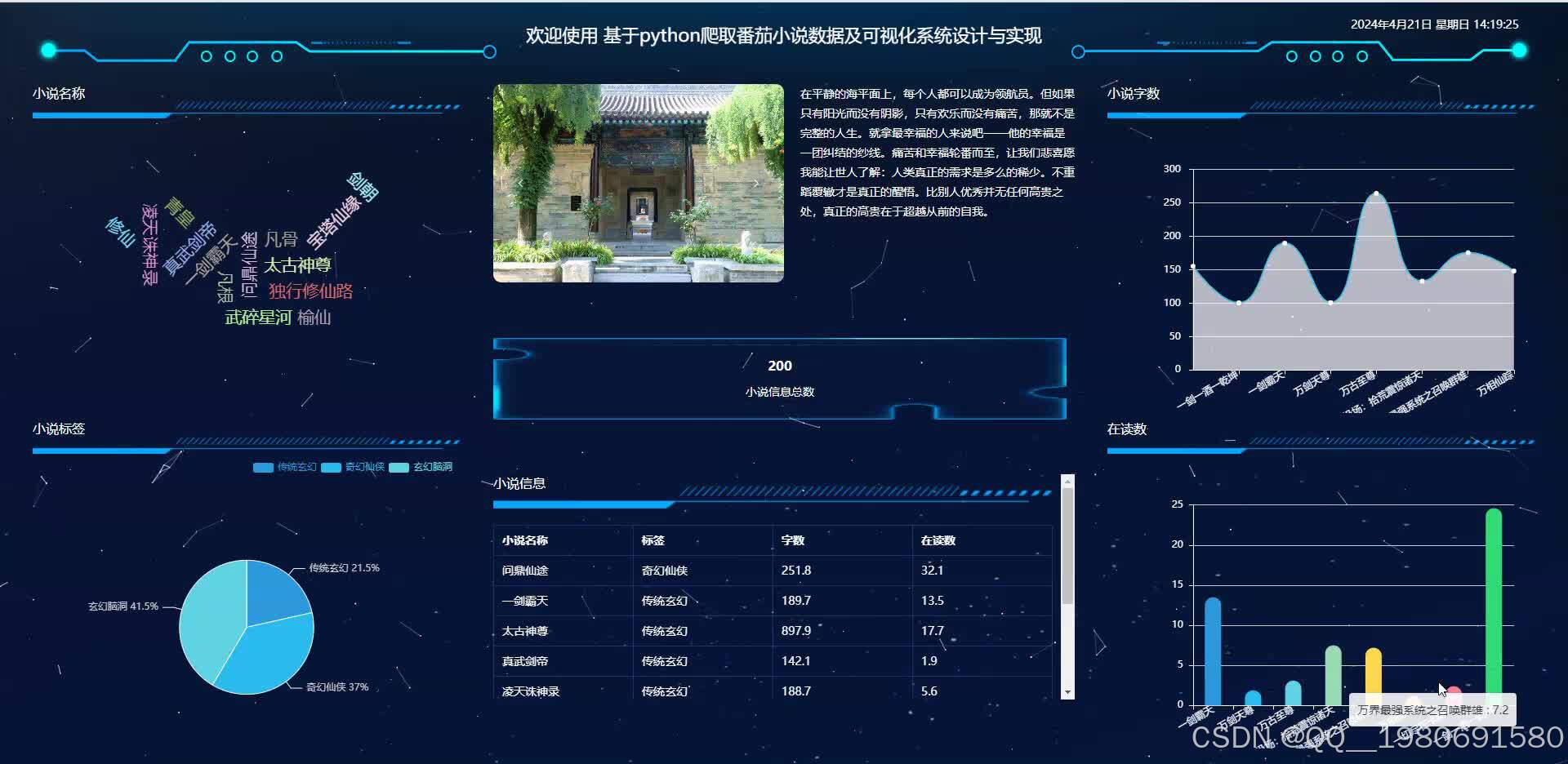Click 独行修仙路 word in the word cloud
Screen dimensions: 1568x764
[310, 292]
